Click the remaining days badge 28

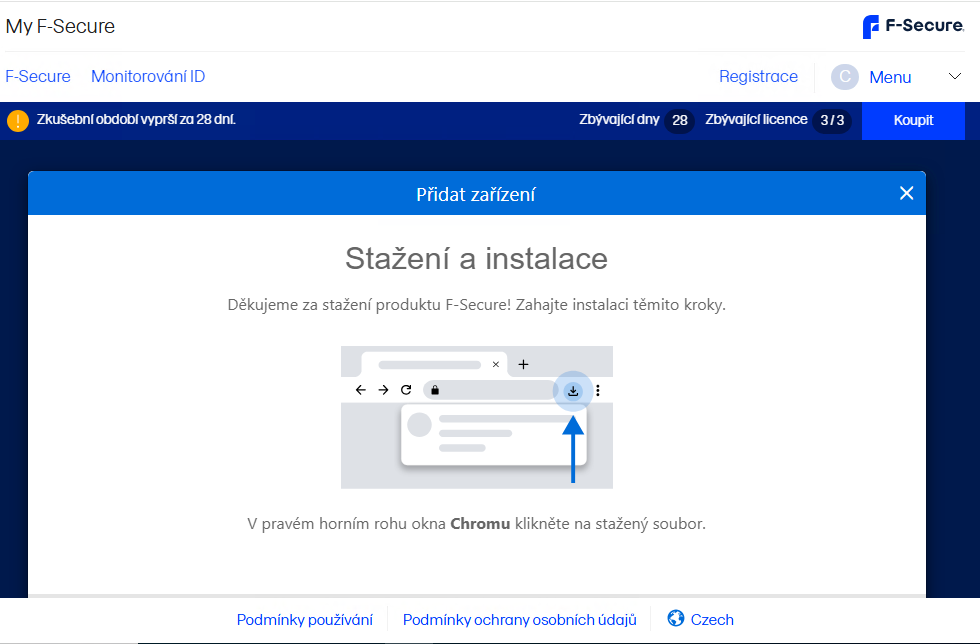coord(680,120)
